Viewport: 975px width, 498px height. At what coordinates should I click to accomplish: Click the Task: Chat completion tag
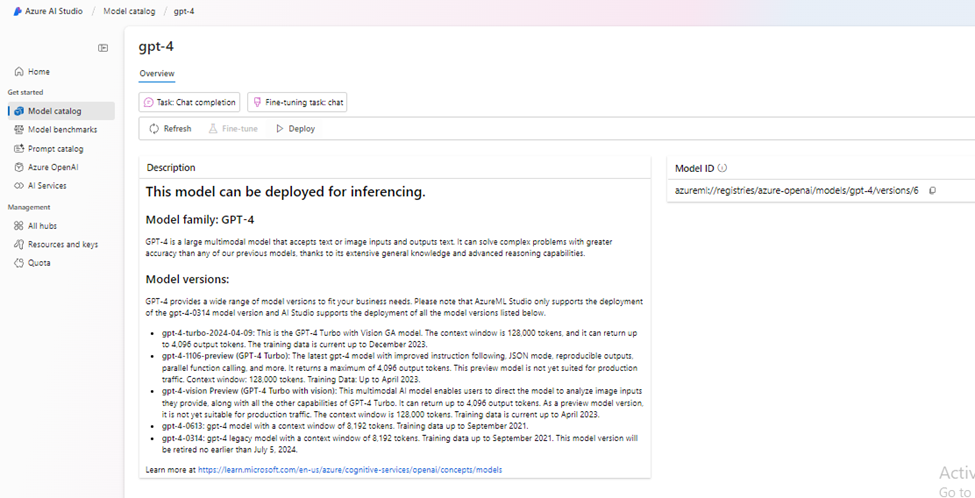tap(189, 103)
